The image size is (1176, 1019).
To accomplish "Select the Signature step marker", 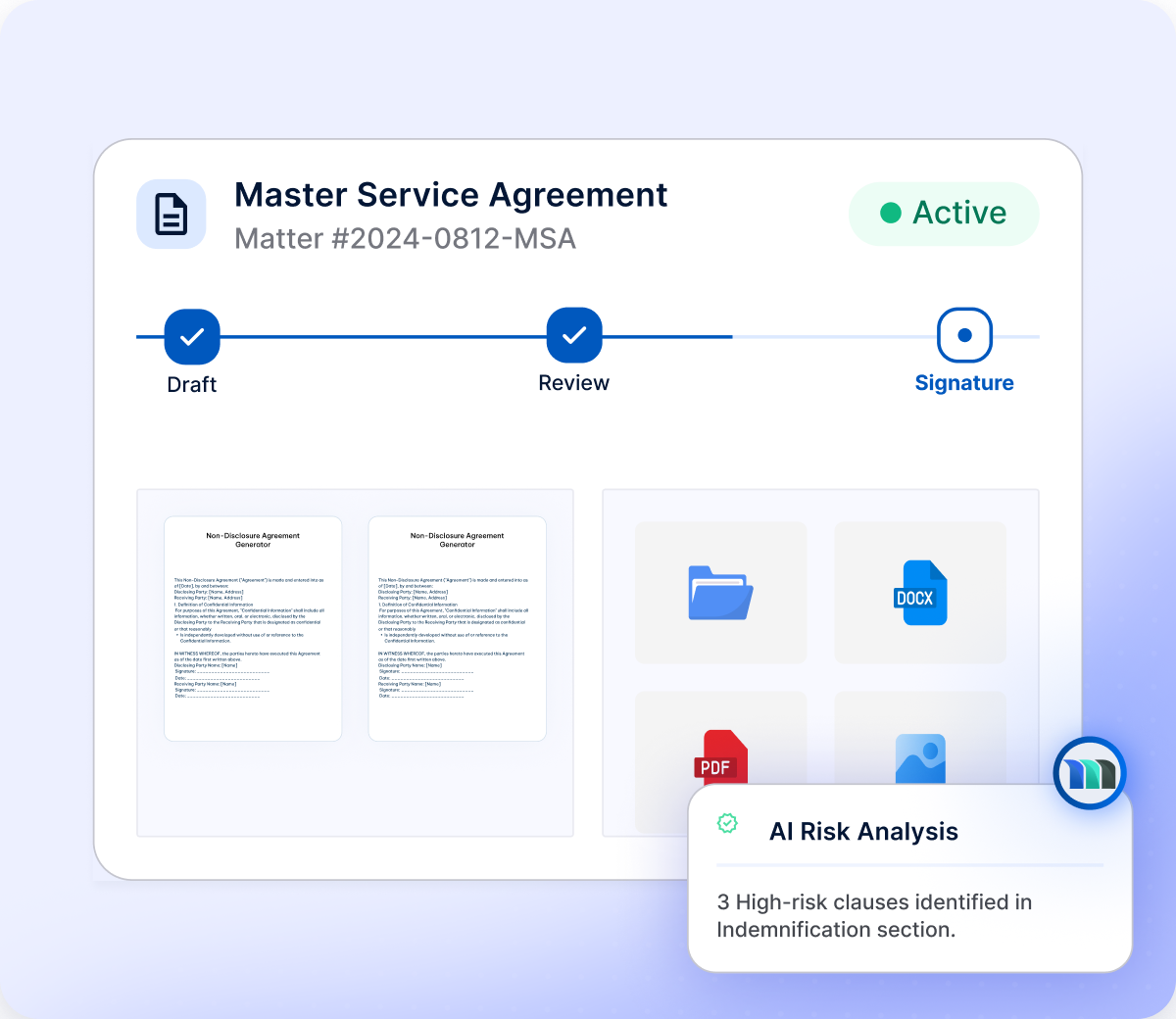I will pyautogui.click(x=965, y=335).
